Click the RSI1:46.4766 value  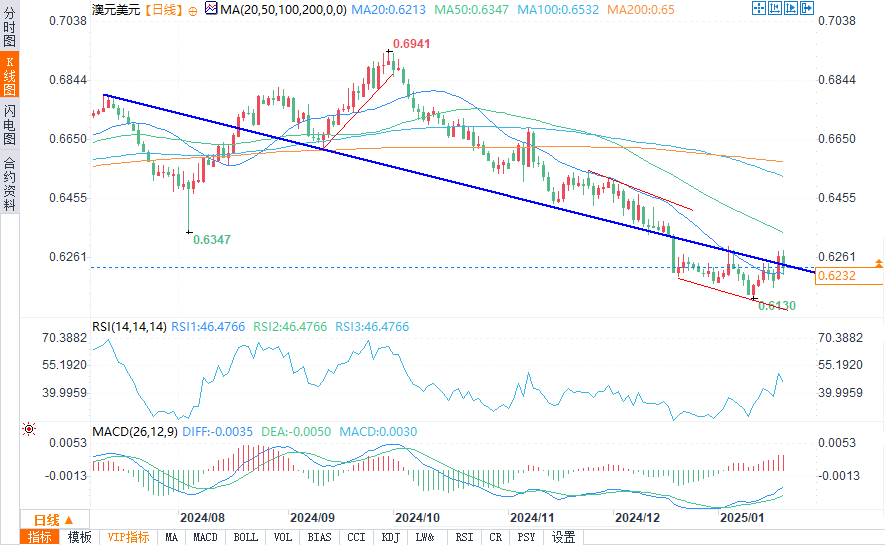coord(208,327)
